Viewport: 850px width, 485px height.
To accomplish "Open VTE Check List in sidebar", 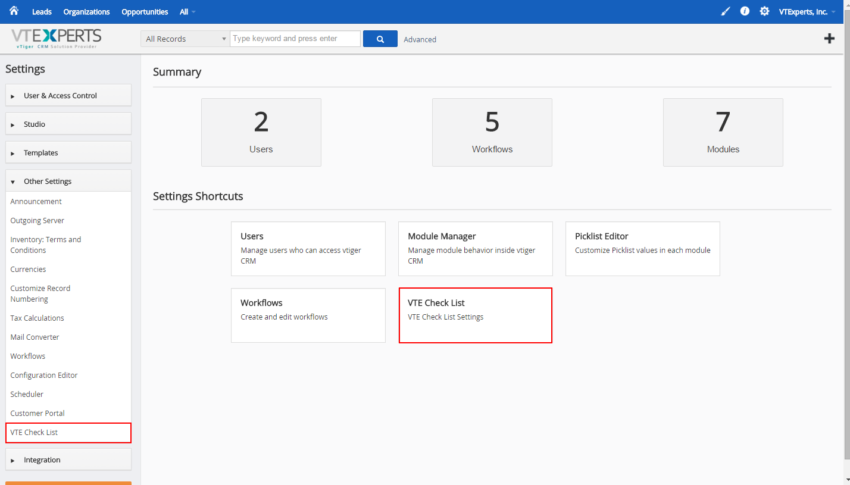I will tap(68, 432).
